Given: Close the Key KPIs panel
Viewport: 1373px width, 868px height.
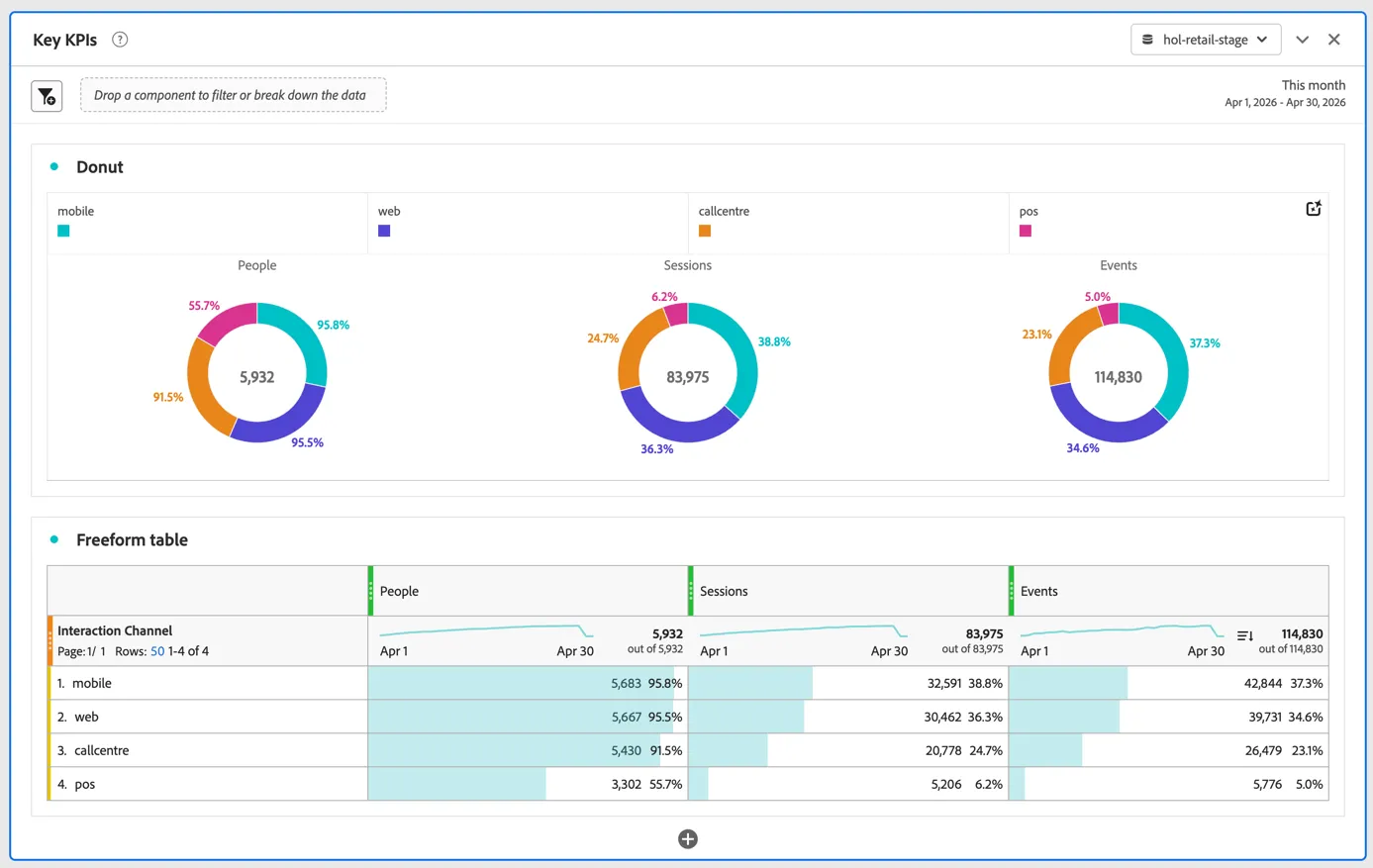Looking at the screenshot, I should [1334, 40].
